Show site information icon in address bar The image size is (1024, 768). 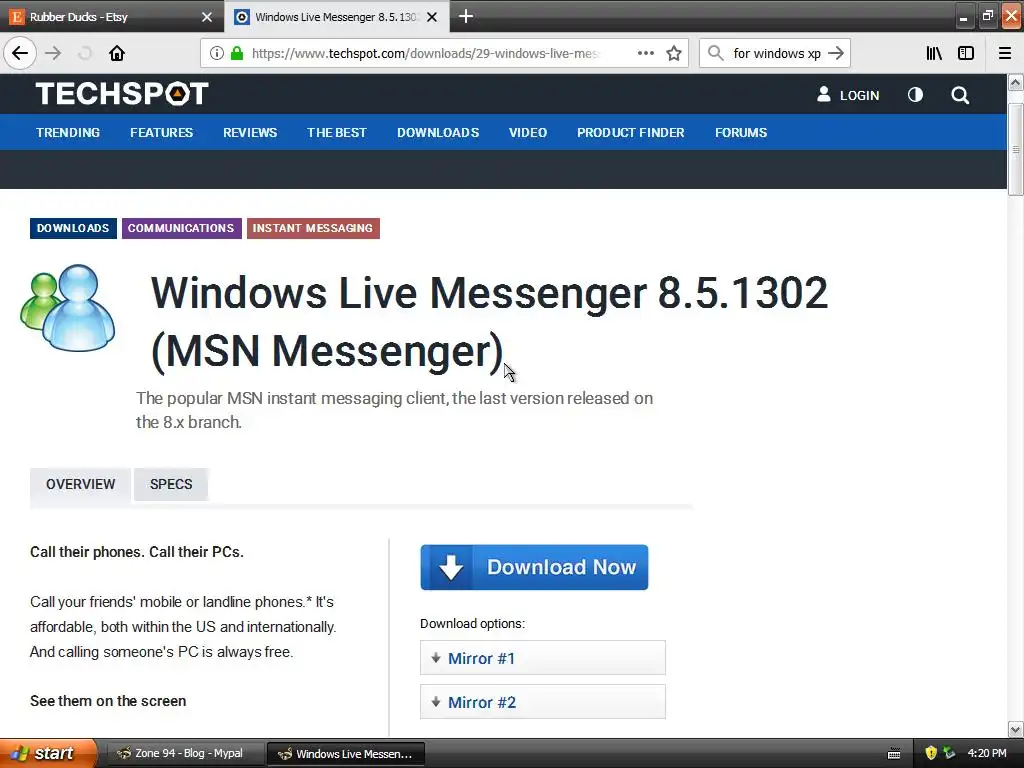coord(217,54)
